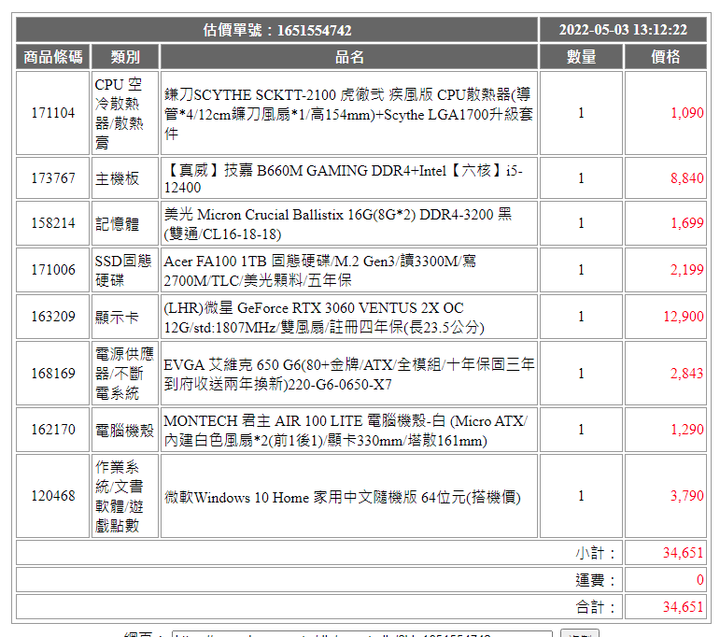Click the price 12,900
This screenshot has height=637, width=720.
[x=683, y=317]
